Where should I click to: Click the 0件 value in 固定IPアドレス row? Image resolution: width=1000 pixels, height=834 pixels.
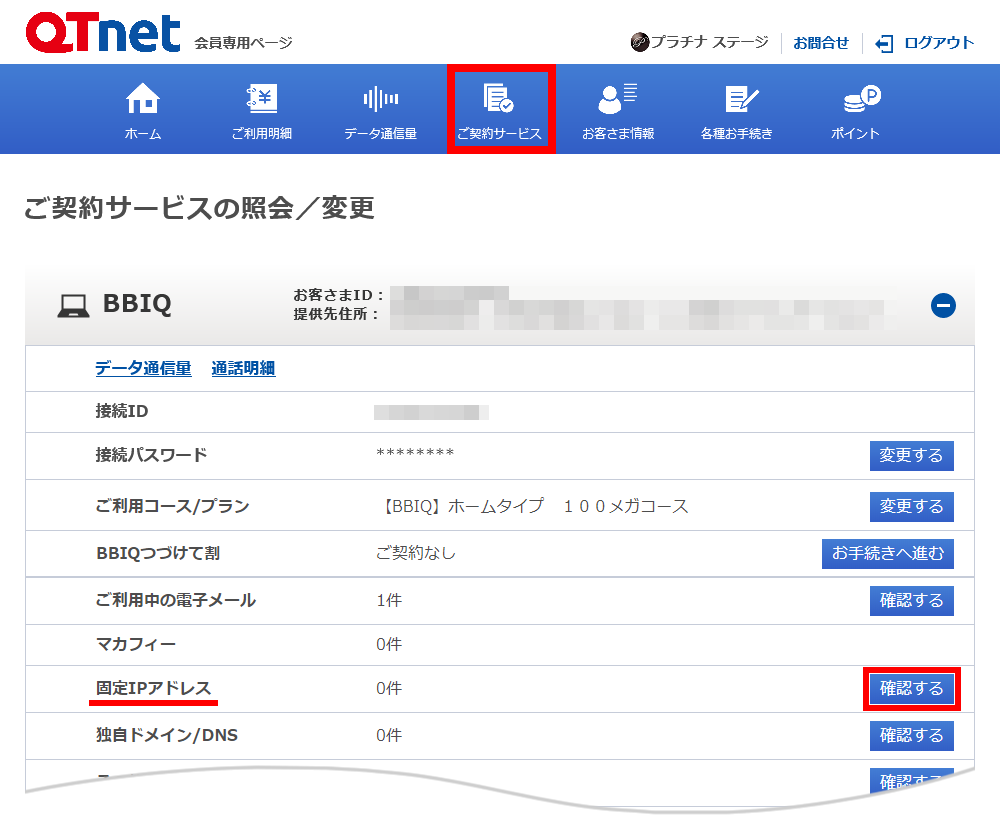tap(389, 688)
